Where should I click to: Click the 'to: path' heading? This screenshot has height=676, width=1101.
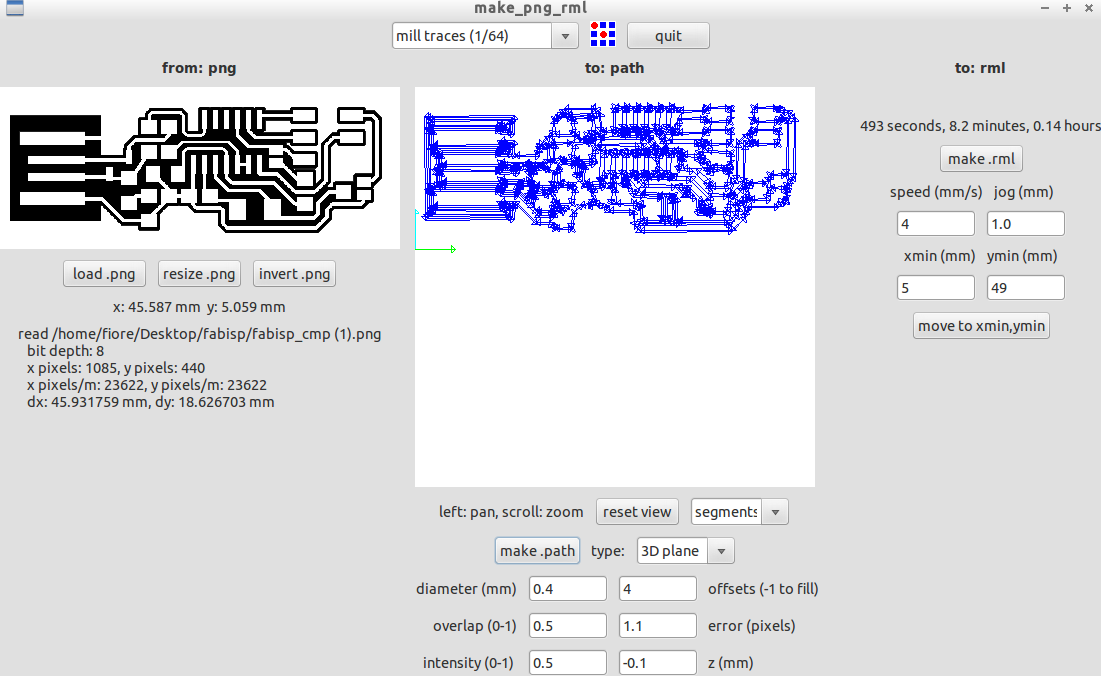coord(614,68)
